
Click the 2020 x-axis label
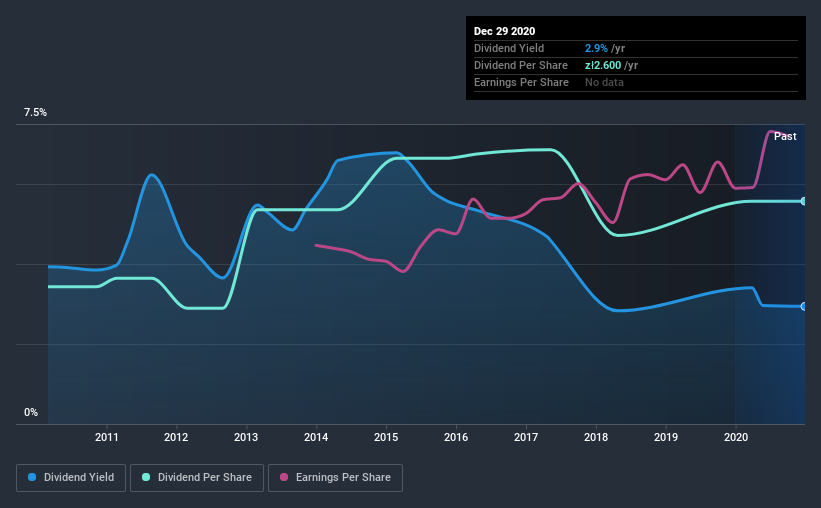pos(736,437)
